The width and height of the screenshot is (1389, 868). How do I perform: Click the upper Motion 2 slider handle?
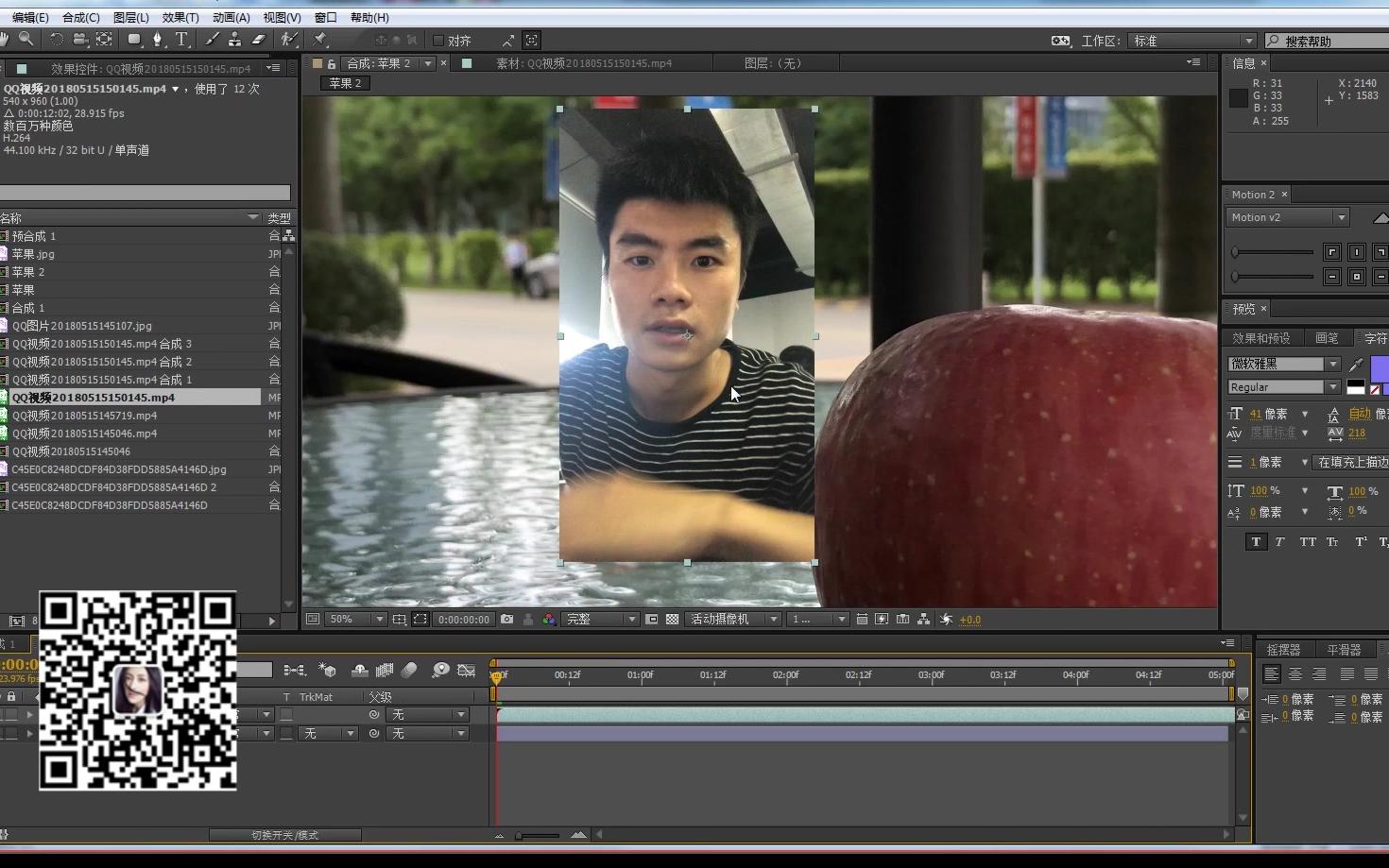pos(1235,252)
